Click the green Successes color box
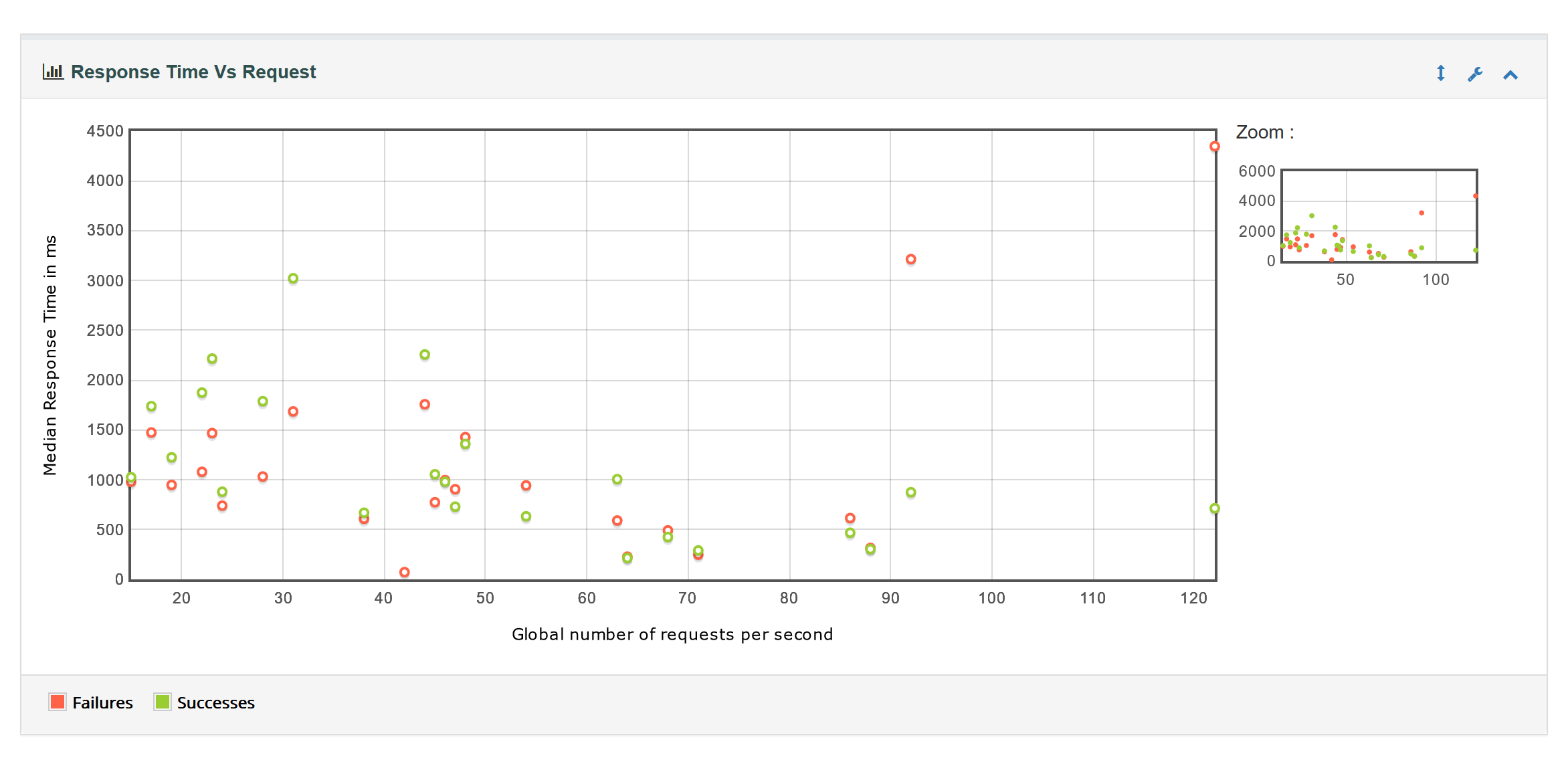The height and width of the screenshot is (762, 1568). point(163,702)
